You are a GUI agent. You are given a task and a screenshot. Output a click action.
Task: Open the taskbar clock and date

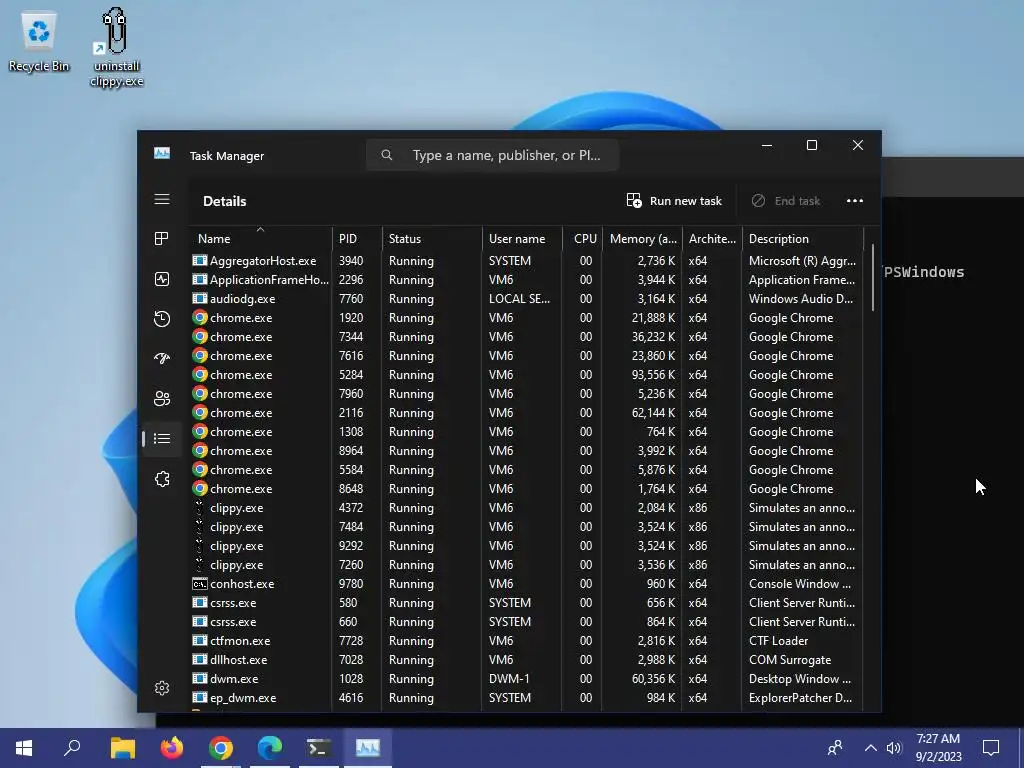tap(938, 748)
